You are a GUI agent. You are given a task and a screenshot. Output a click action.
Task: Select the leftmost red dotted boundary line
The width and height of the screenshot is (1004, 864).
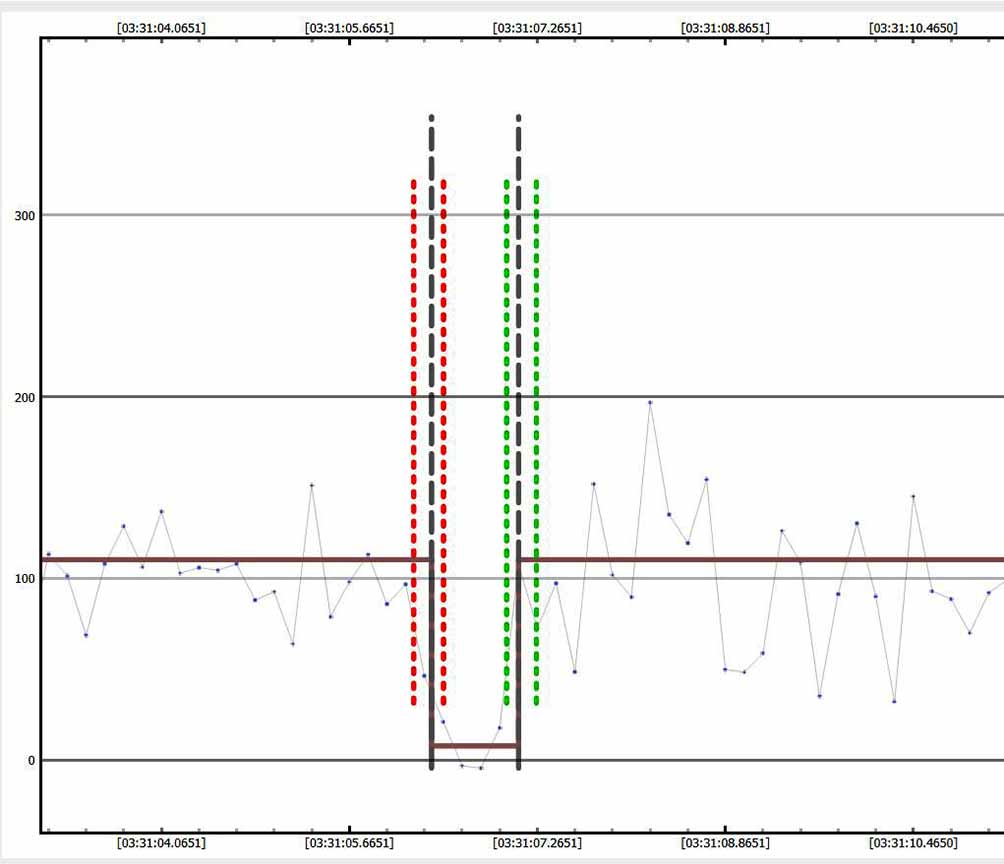[414, 442]
